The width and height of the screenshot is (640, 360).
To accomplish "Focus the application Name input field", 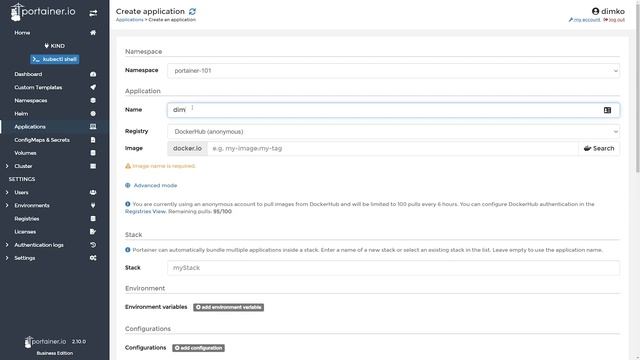I will click(x=393, y=110).
